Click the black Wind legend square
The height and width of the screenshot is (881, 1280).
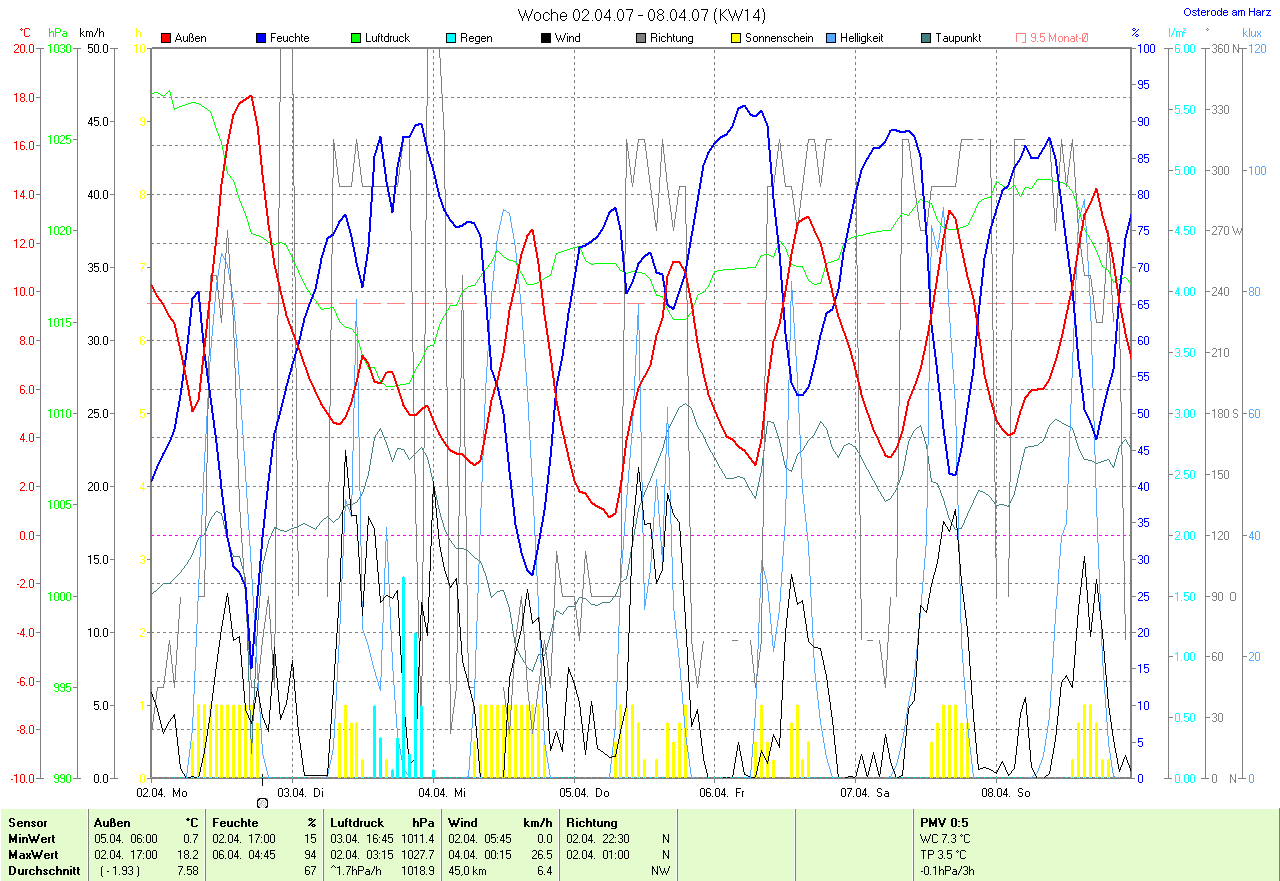coord(546,38)
